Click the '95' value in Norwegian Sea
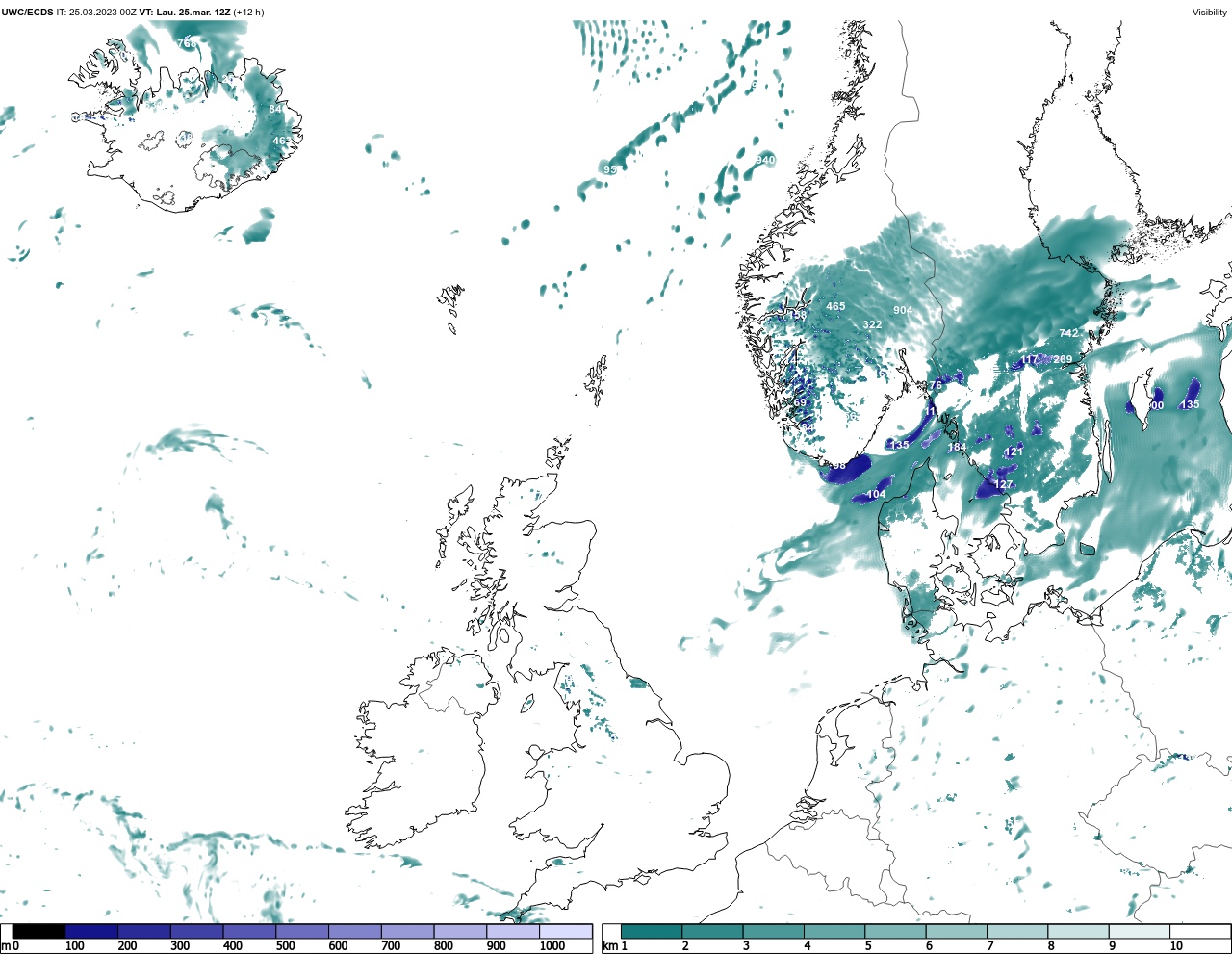Image resolution: width=1232 pixels, height=954 pixels. click(609, 169)
